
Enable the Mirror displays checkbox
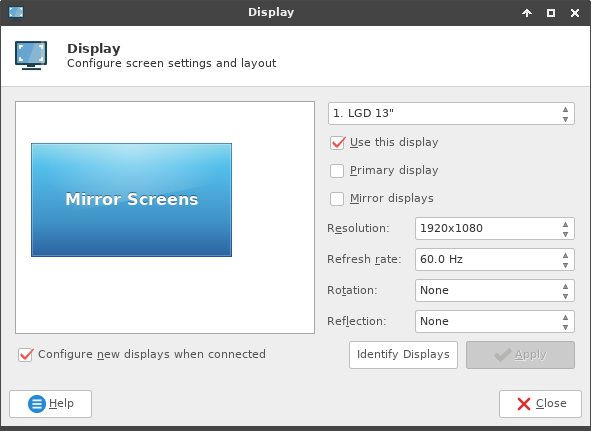pos(337,199)
